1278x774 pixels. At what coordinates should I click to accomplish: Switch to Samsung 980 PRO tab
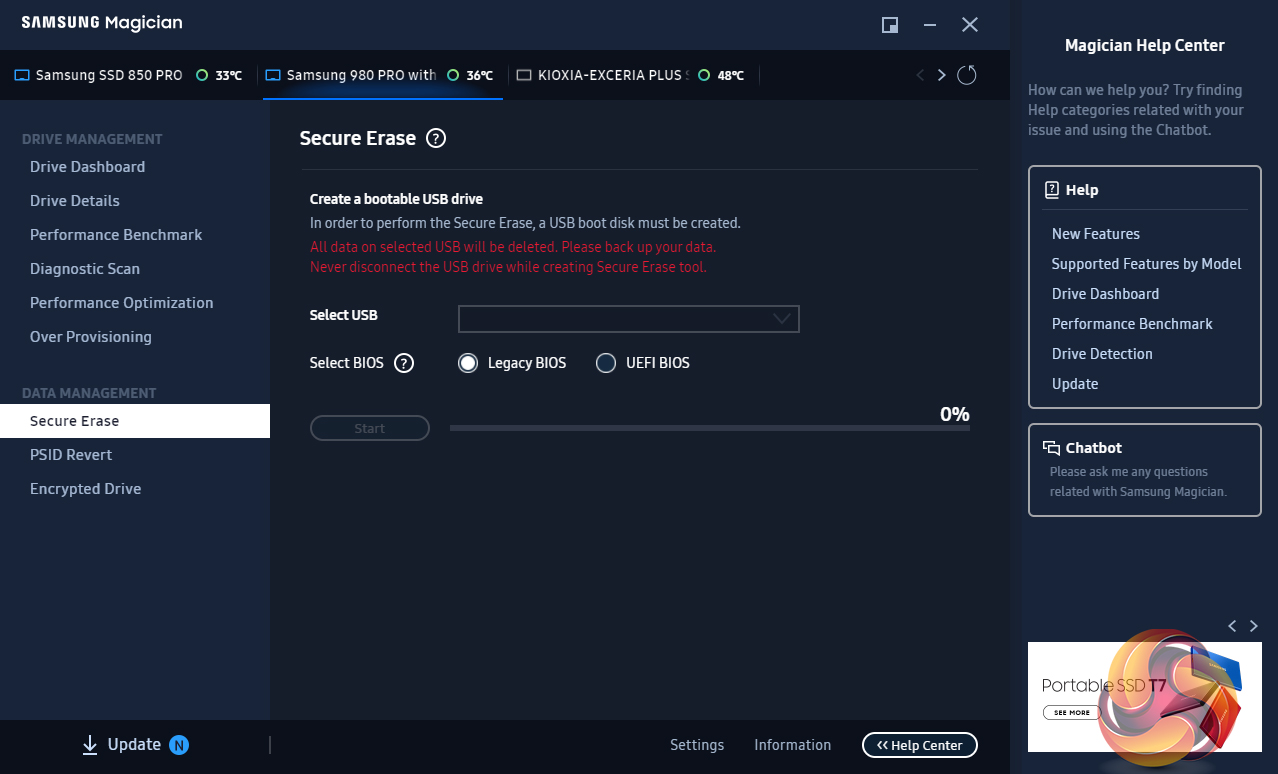pyautogui.click(x=383, y=75)
